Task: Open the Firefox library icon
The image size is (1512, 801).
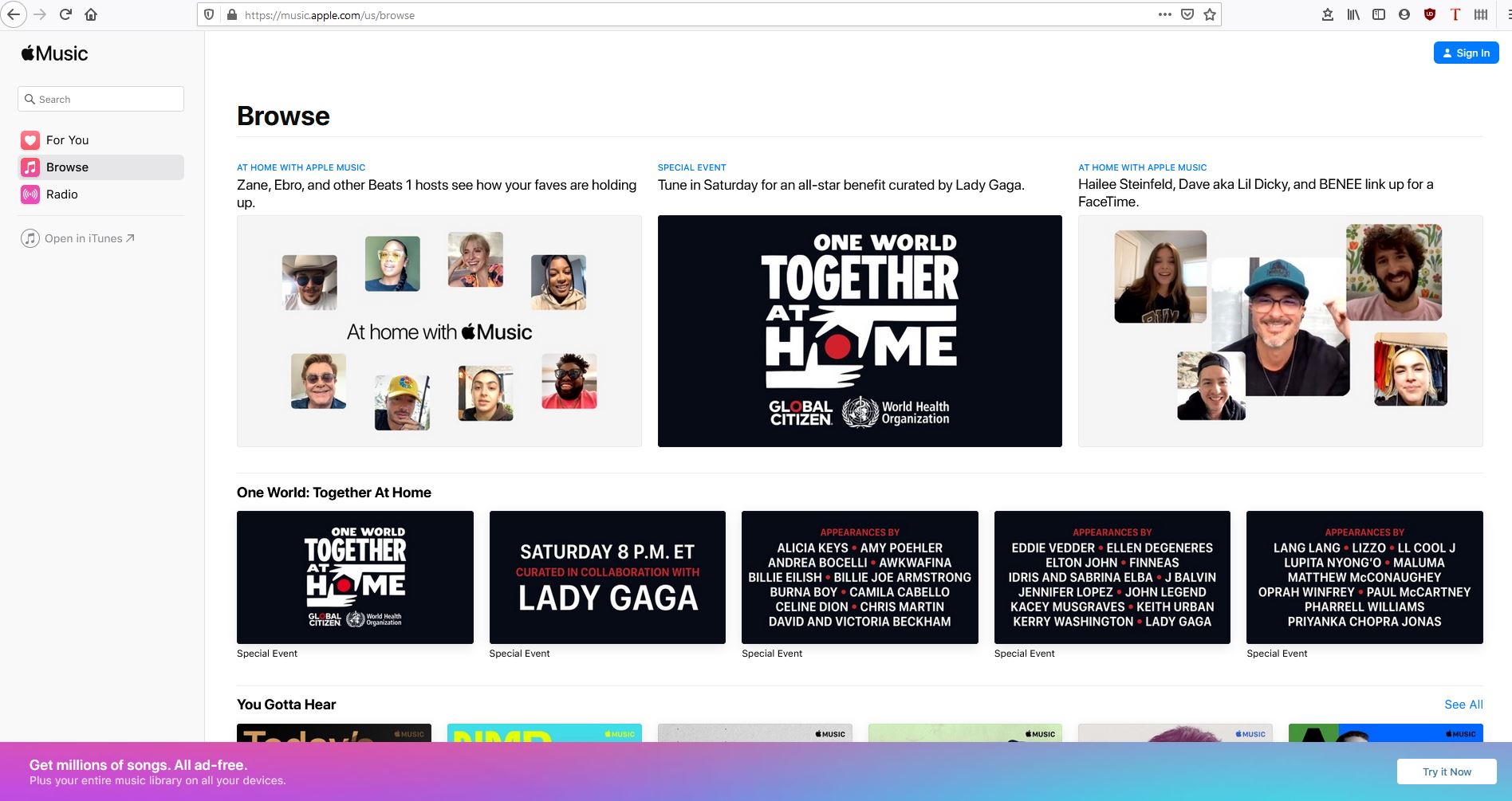Action: [1353, 14]
